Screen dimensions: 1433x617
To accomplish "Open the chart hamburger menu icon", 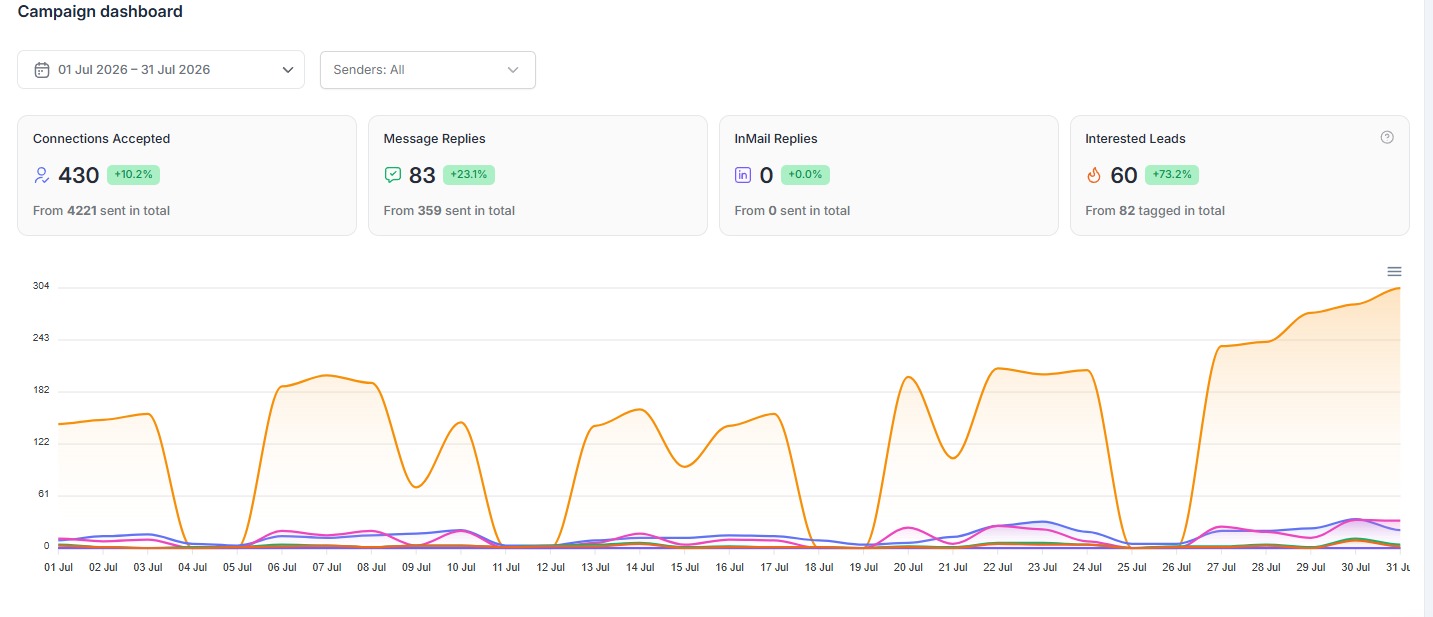I will pos(1394,271).
